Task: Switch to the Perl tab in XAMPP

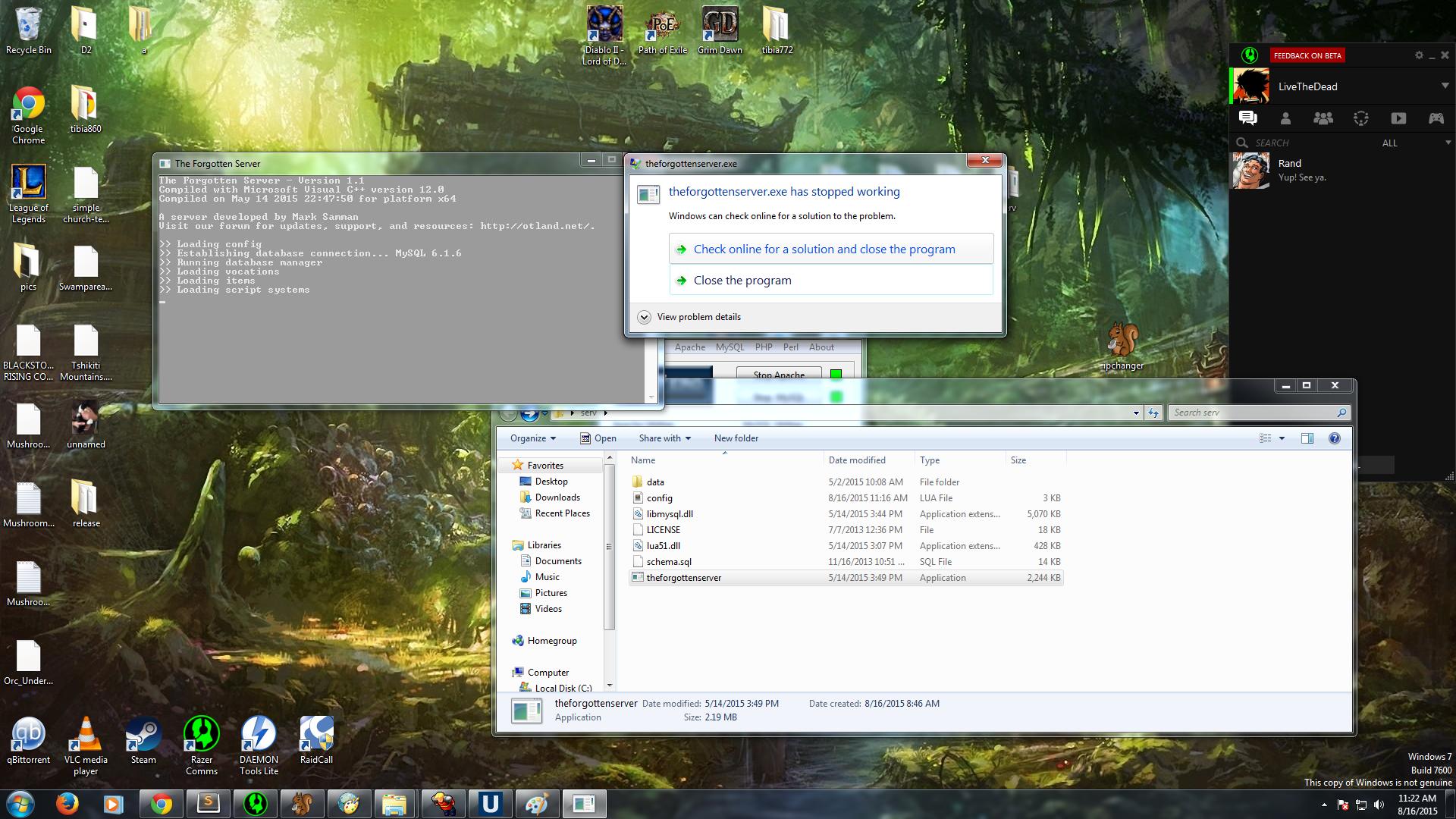Action: click(791, 347)
